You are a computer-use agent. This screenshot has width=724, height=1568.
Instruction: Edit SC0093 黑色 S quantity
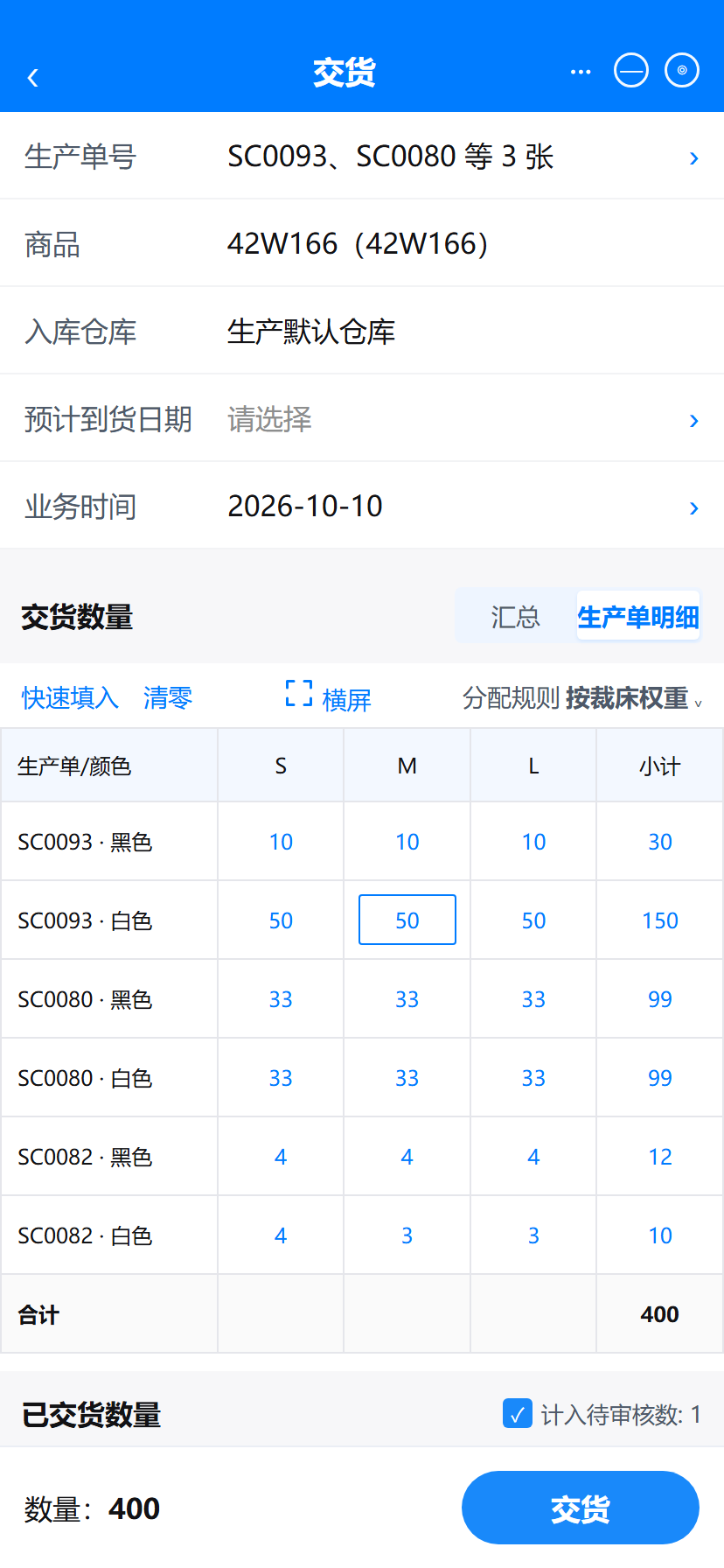281,842
